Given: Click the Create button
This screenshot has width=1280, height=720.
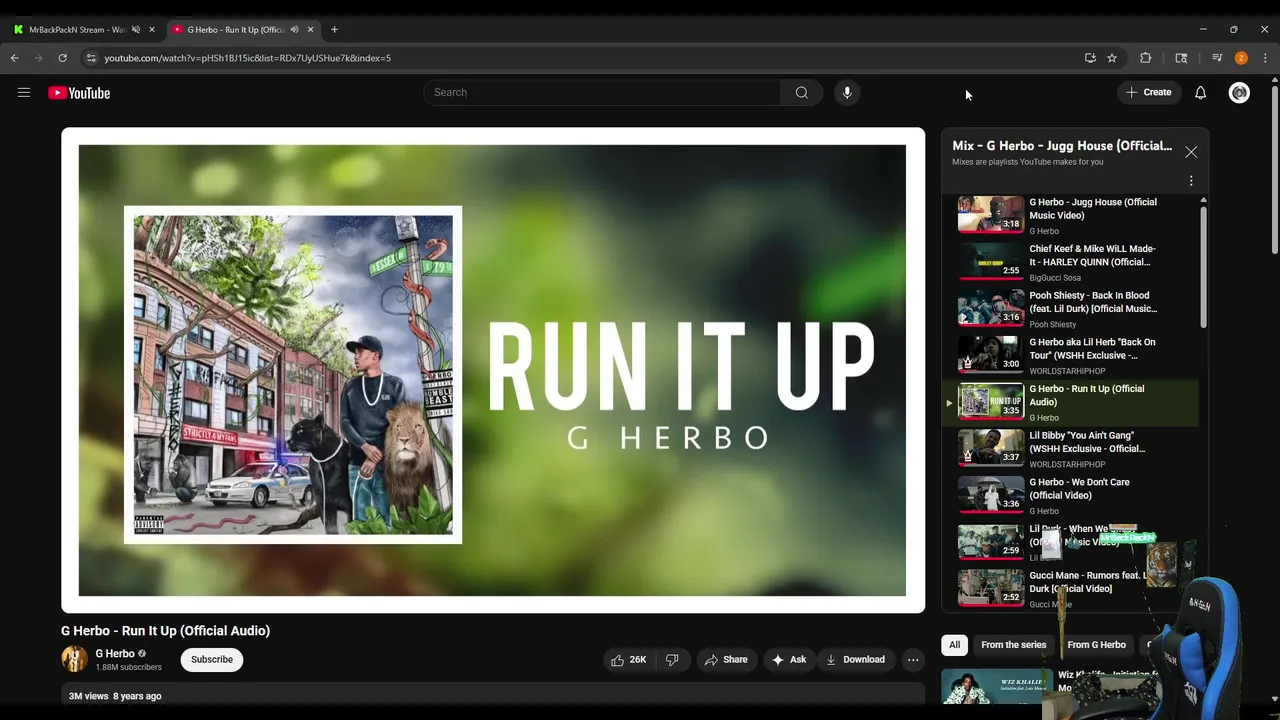Looking at the screenshot, I should point(1148,92).
